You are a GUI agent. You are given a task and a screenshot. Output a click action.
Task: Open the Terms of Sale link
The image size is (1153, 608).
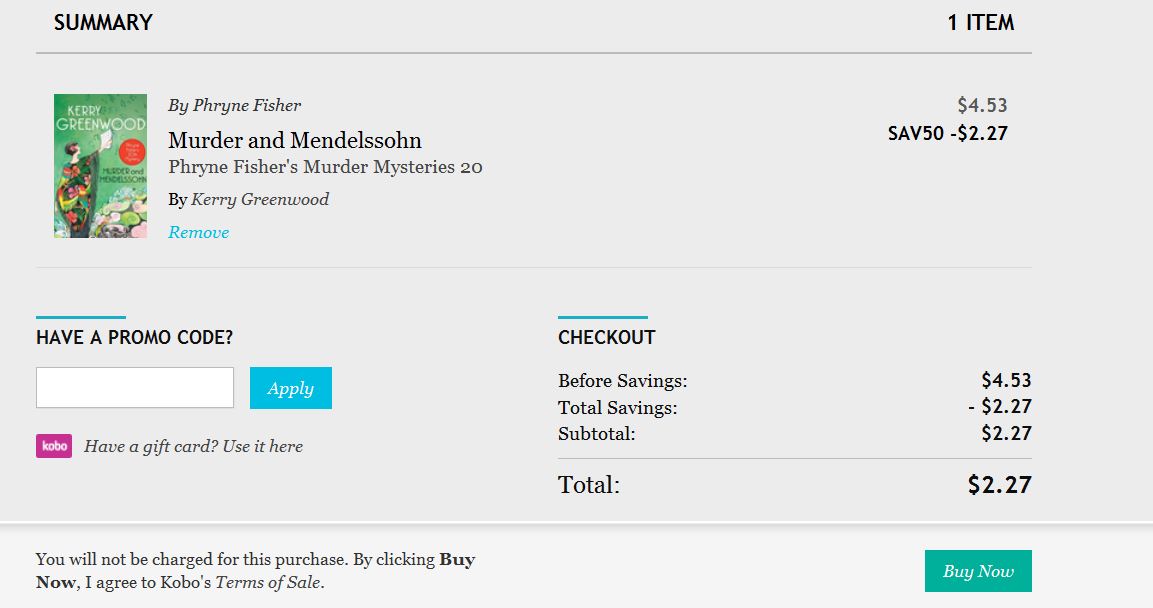[268, 582]
